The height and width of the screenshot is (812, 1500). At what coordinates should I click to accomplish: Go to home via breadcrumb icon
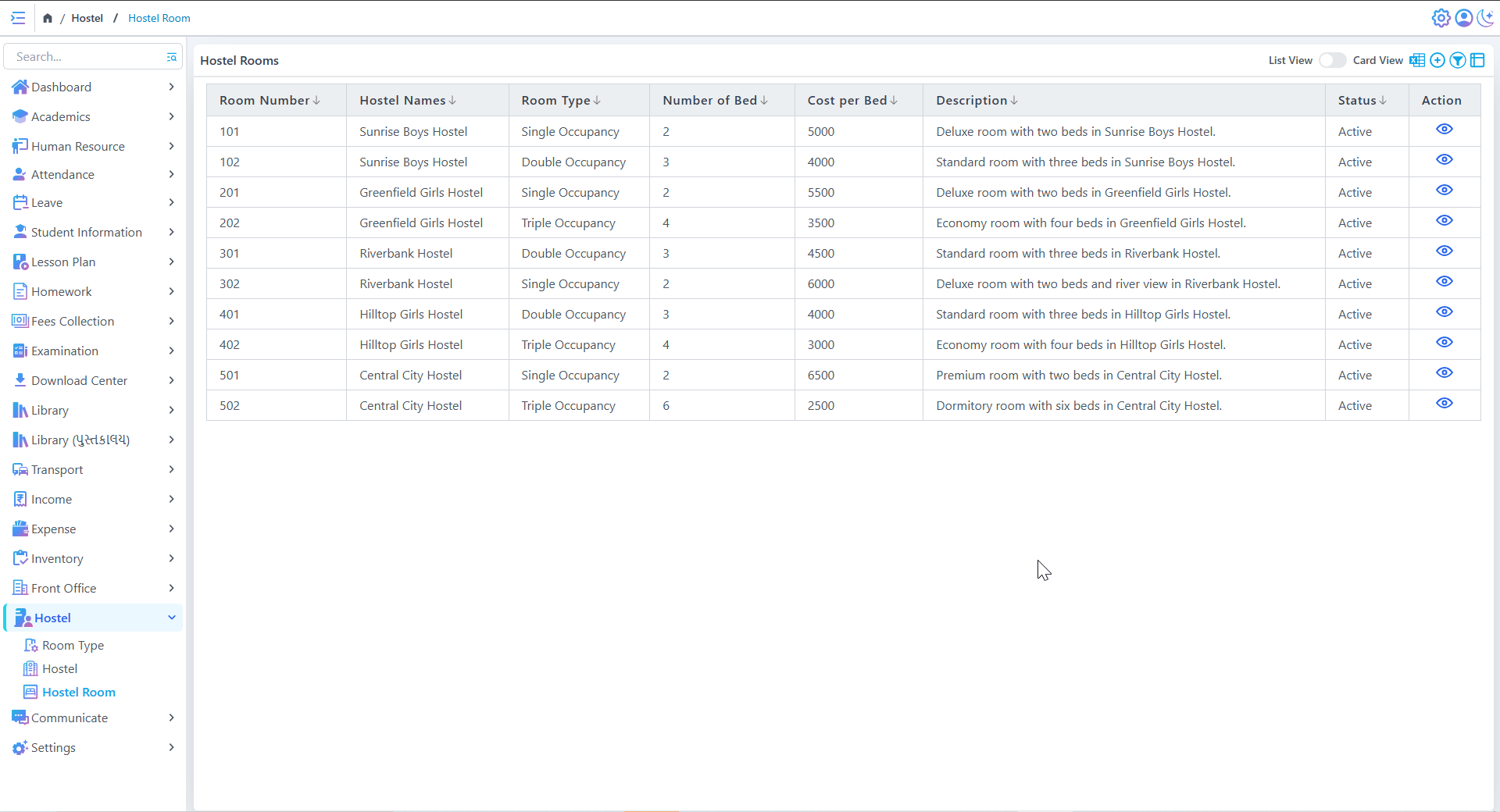[48, 18]
